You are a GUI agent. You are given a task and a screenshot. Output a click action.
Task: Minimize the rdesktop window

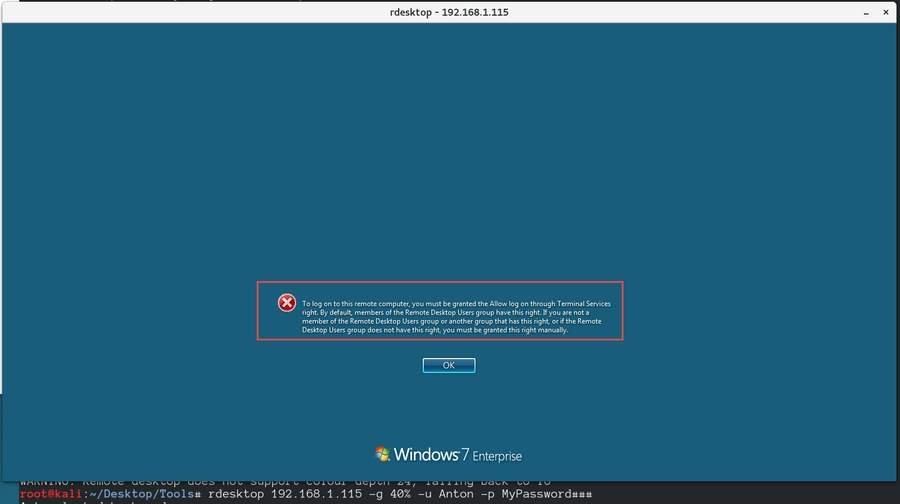pos(866,11)
